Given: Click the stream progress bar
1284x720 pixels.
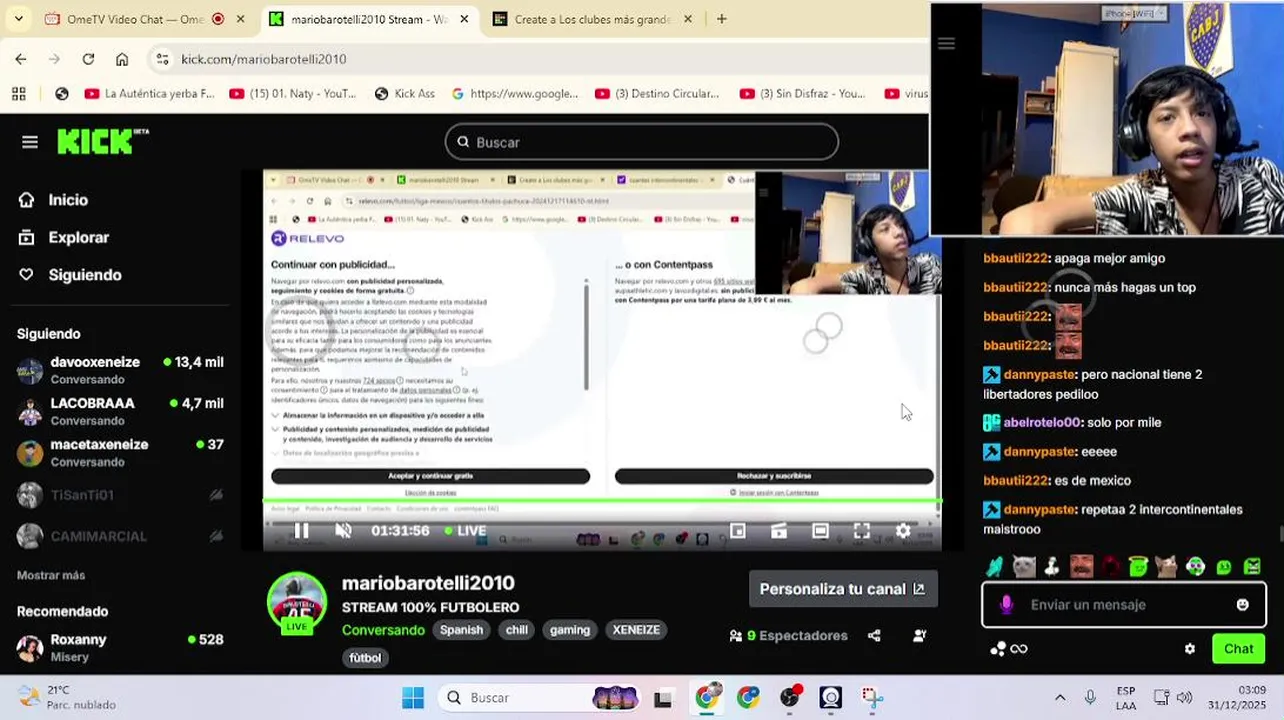Looking at the screenshot, I should (x=602, y=501).
